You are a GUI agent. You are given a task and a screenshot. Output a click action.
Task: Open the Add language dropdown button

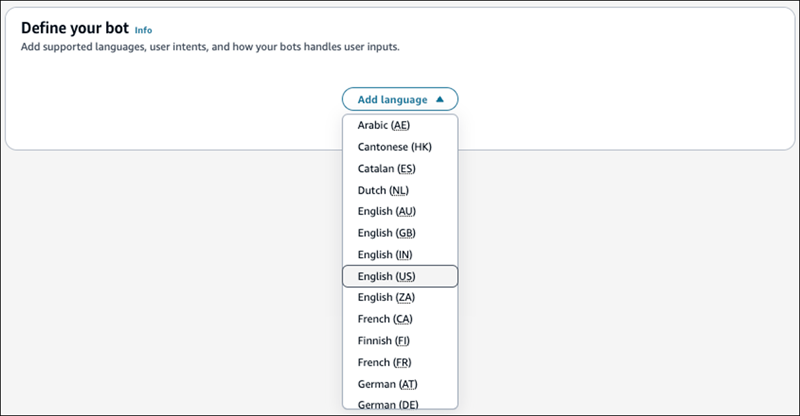[399, 100]
